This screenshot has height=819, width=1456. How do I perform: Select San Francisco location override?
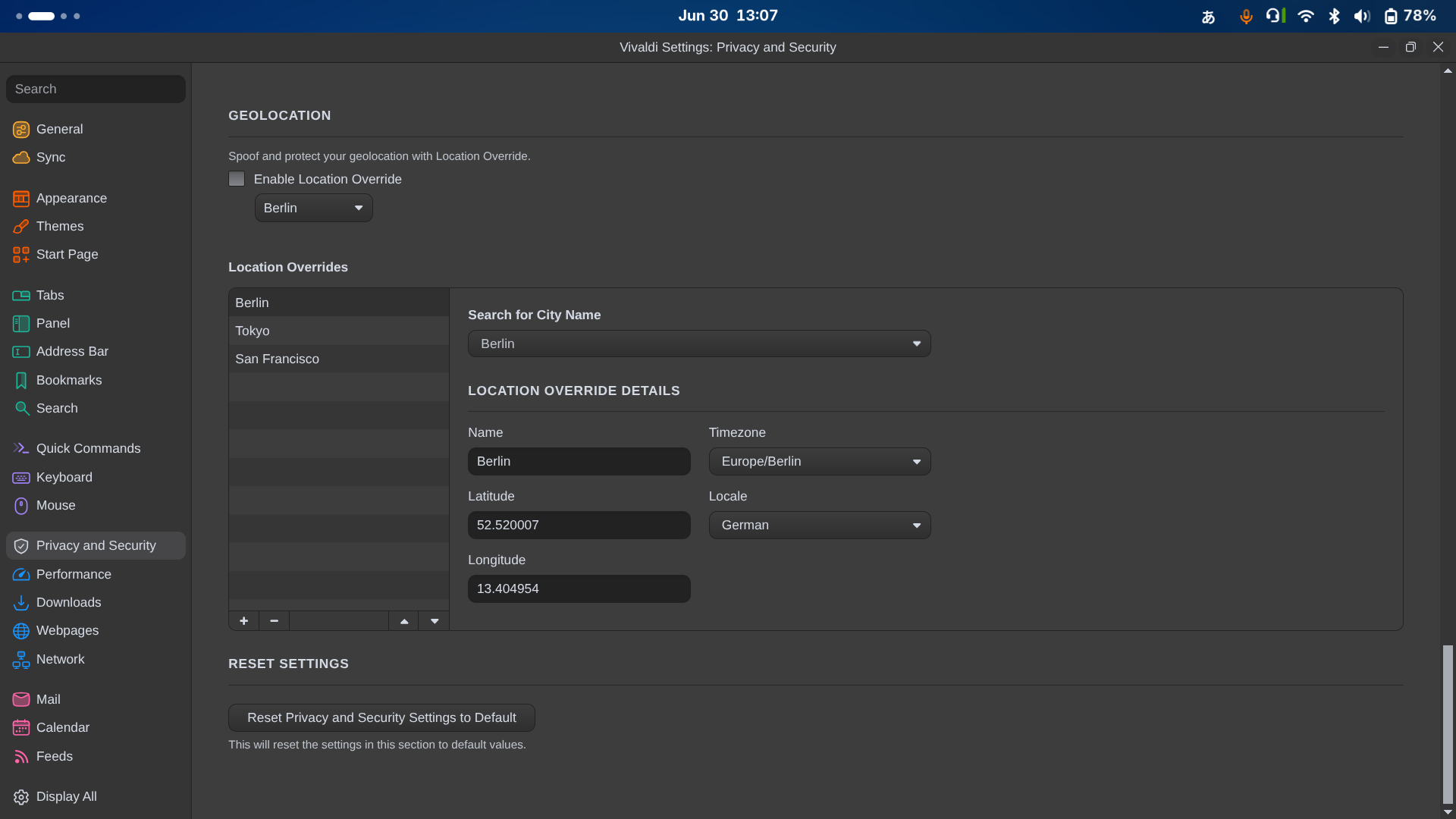[339, 359]
